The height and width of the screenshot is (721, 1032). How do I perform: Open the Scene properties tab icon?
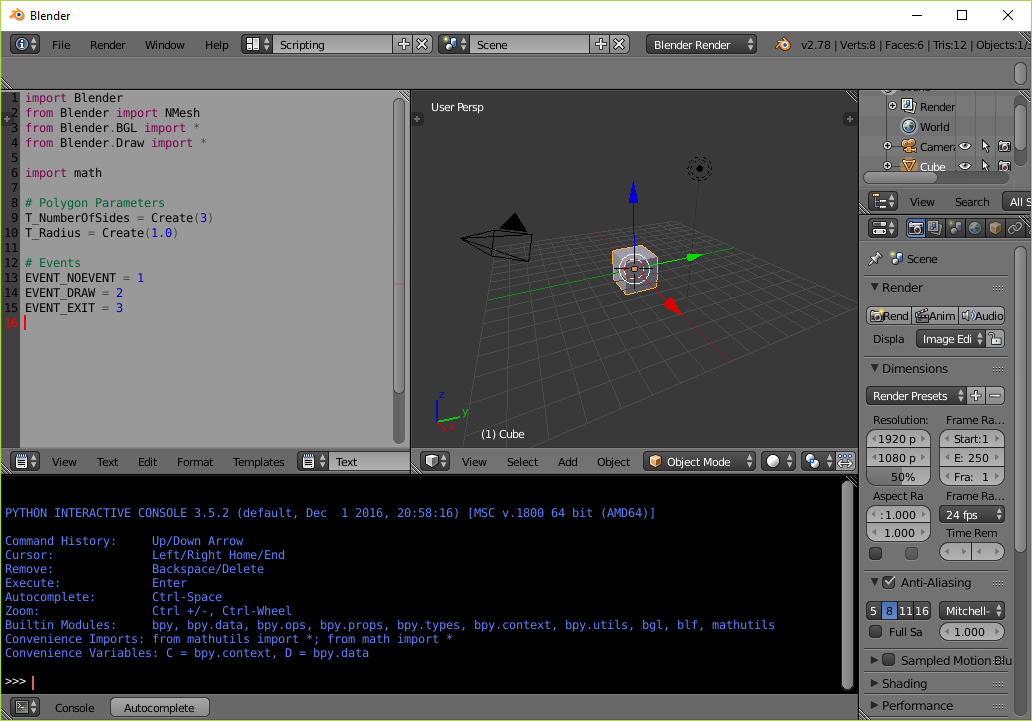point(954,228)
